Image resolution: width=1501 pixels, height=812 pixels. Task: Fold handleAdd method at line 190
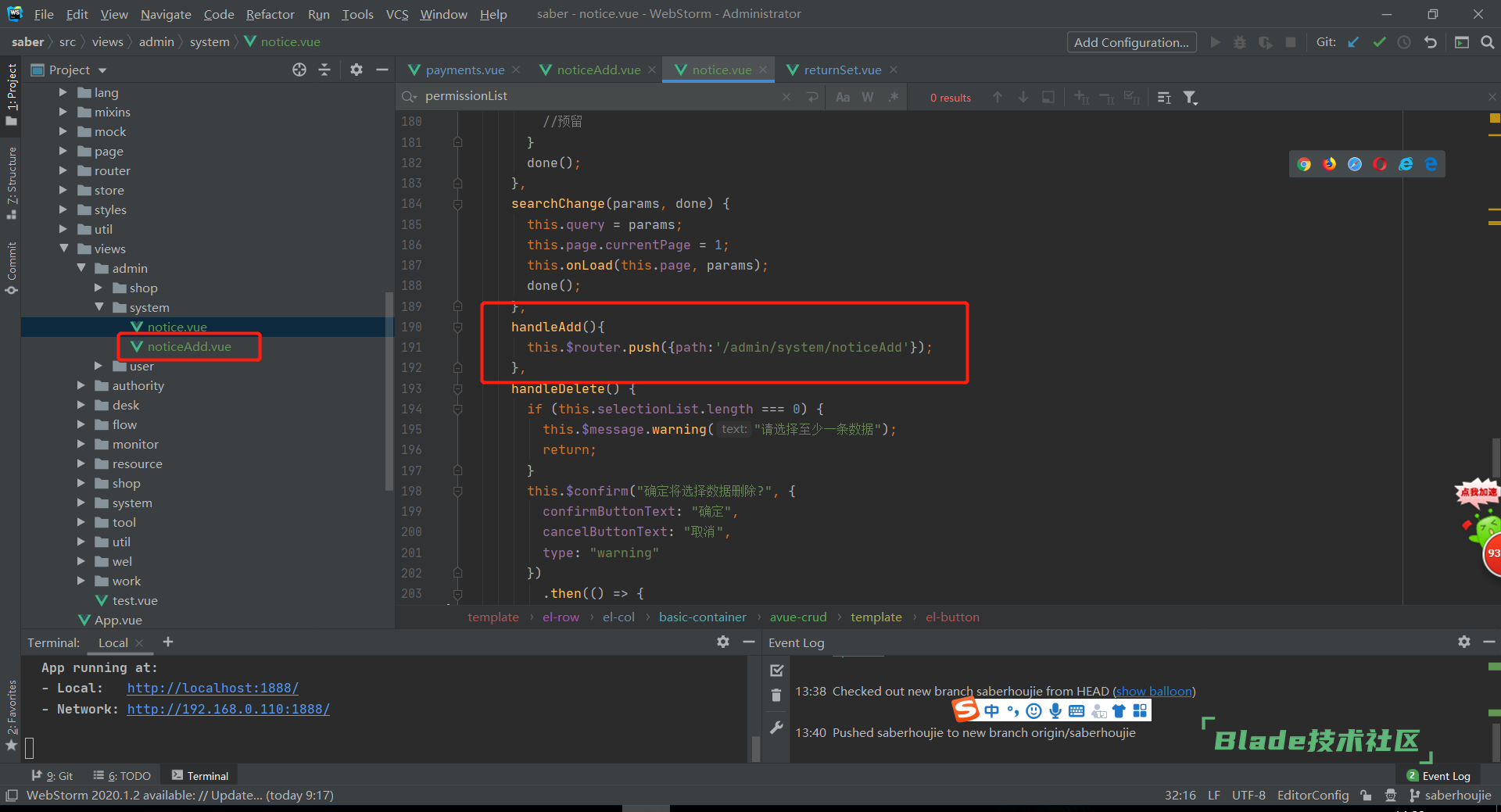coord(457,327)
